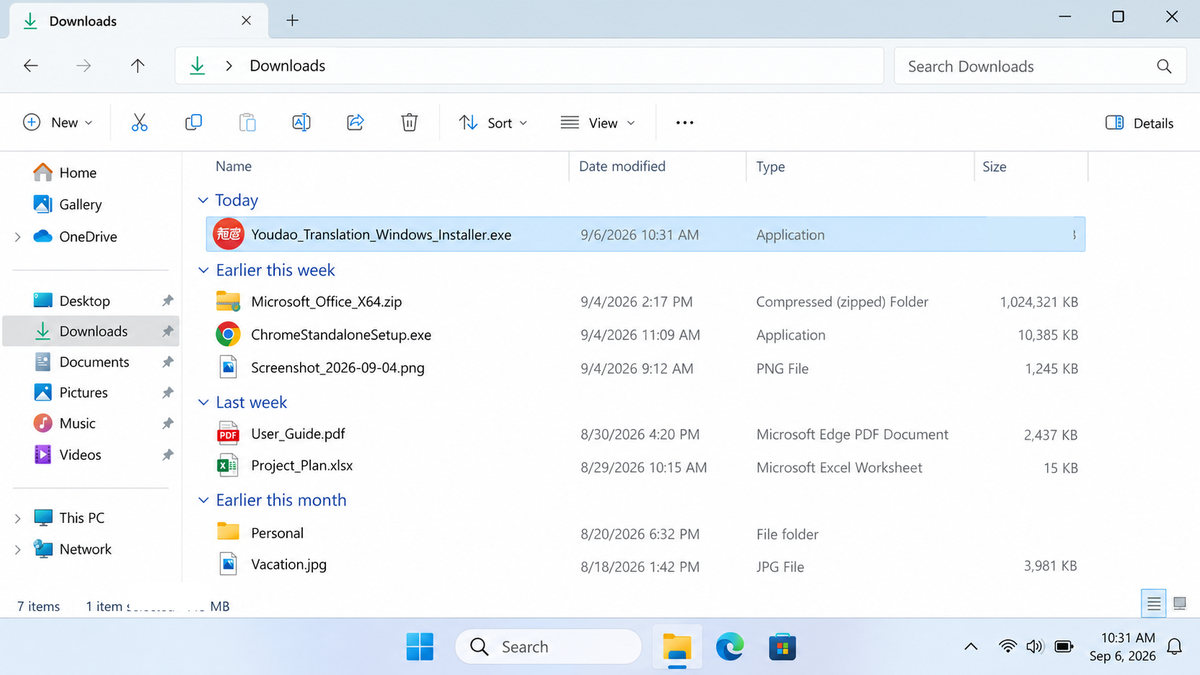Click the Rename icon in toolbar

click(301, 122)
